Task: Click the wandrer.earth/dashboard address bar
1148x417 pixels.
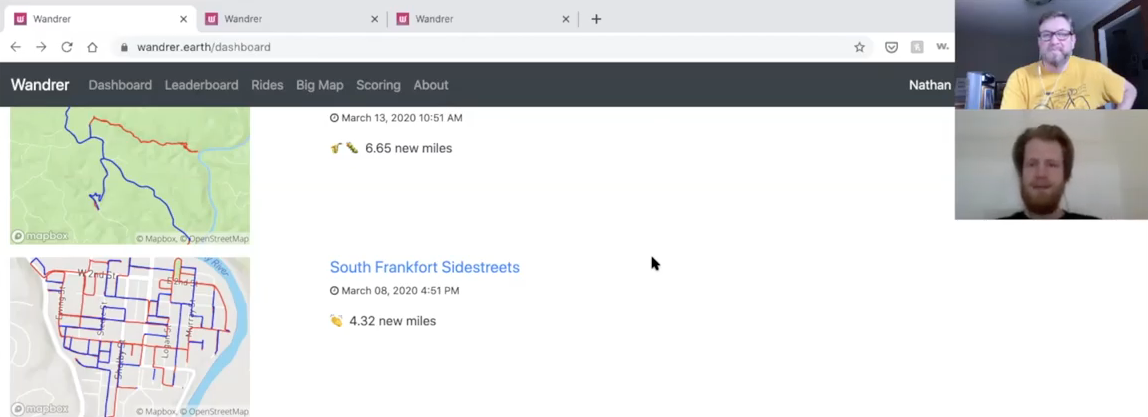Action: tap(491, 47)
